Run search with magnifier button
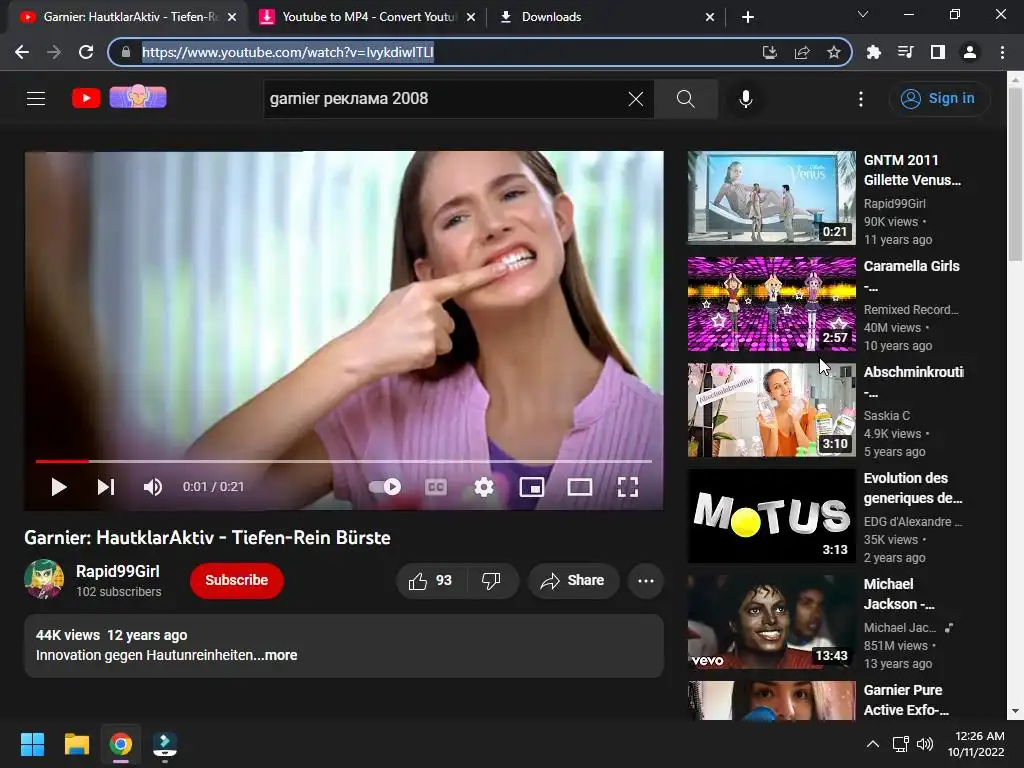 (x=686, y=99)
